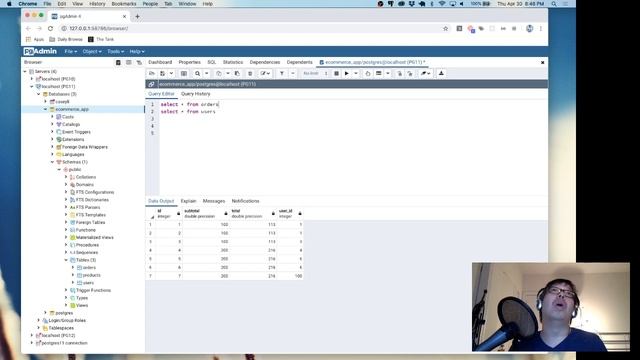
Task: Click the user_id column header
Action: (x=290, y=213)
